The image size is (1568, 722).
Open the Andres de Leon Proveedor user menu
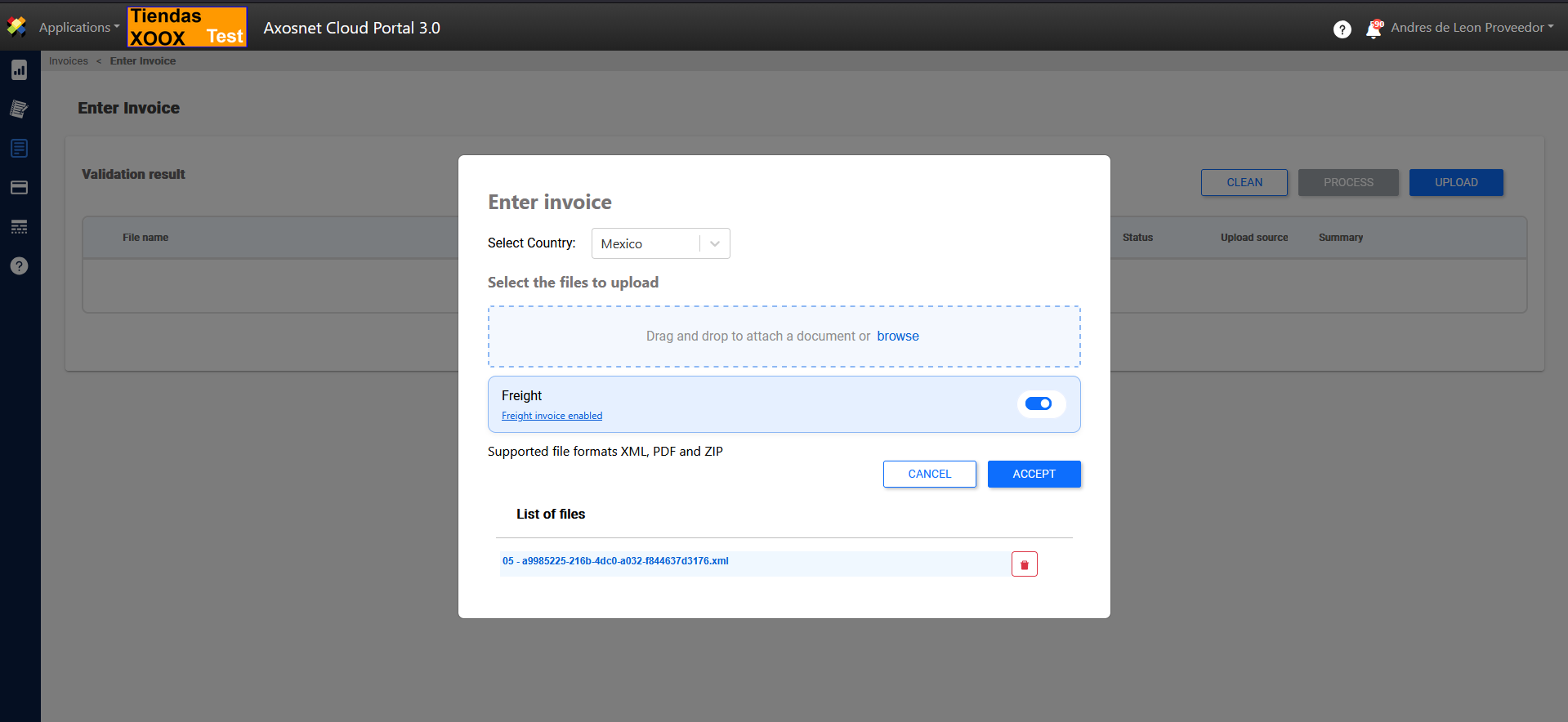pos(1472,28)
